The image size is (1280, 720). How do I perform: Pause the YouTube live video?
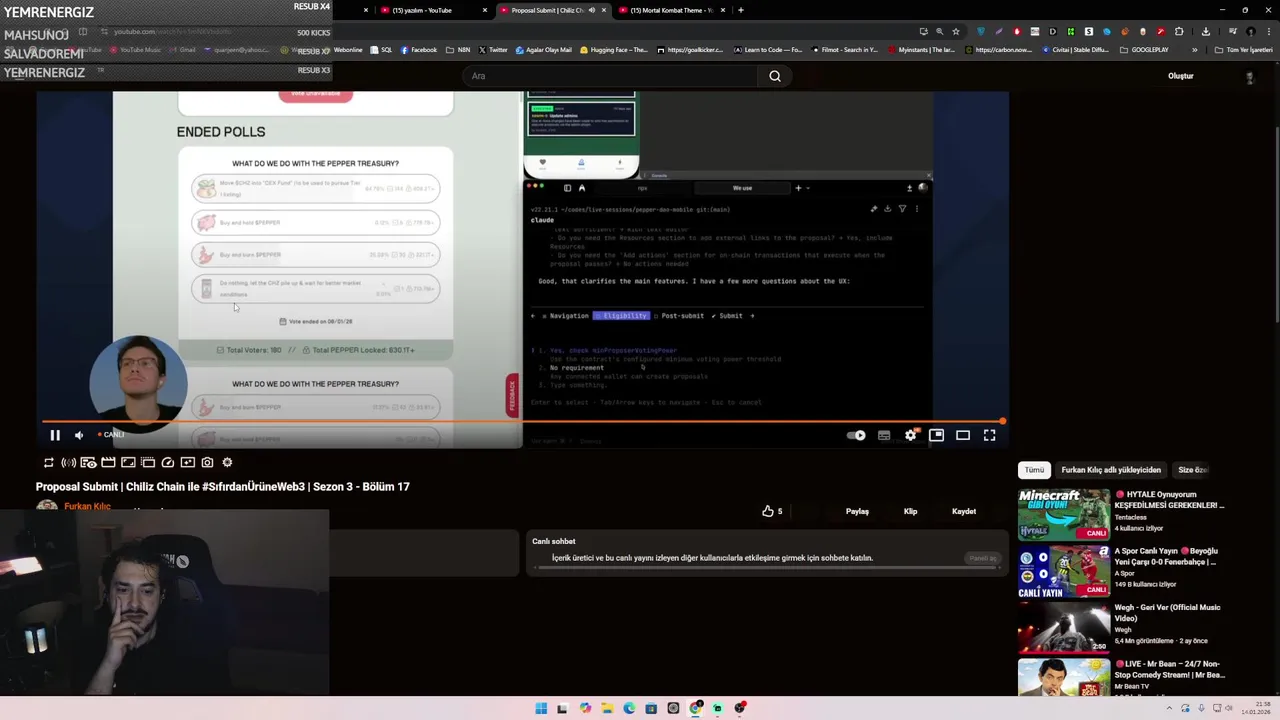point(55,435)
